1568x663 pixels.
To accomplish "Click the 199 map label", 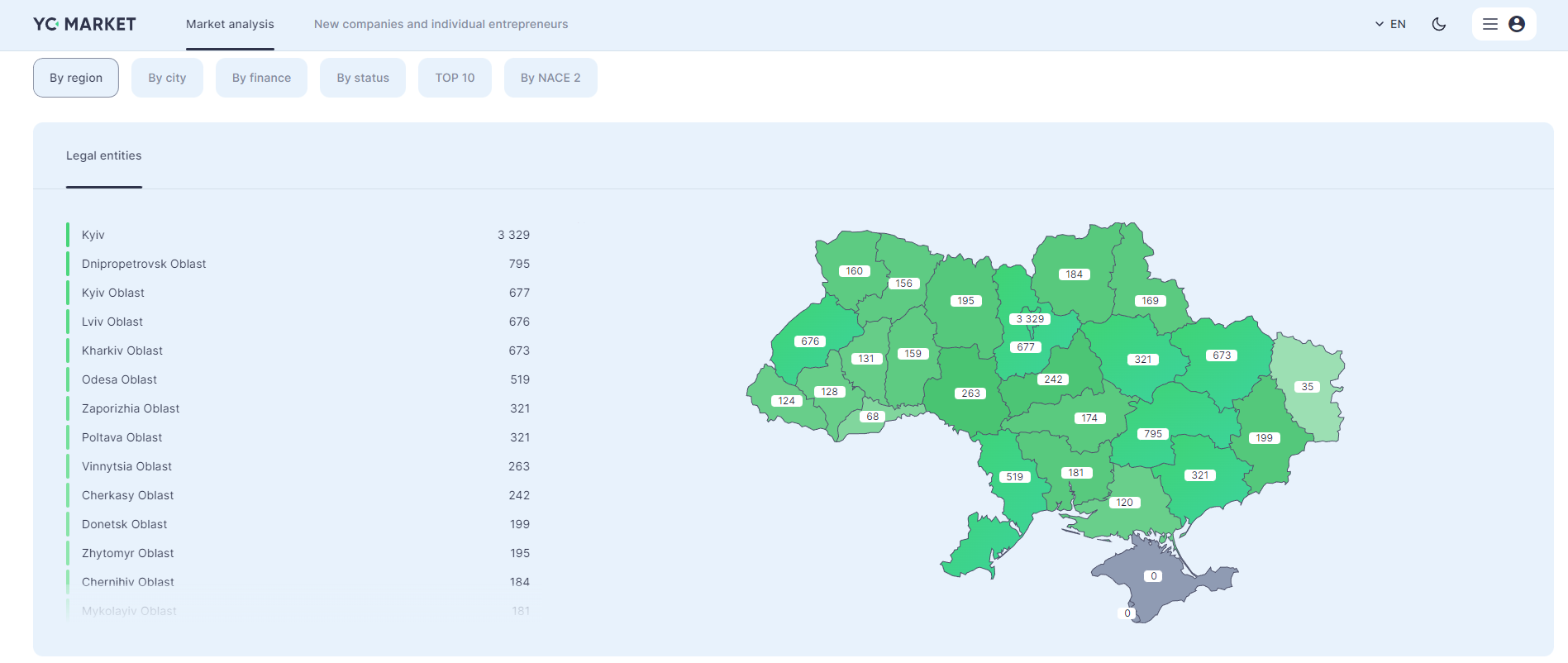I will tap(1264, 438).
